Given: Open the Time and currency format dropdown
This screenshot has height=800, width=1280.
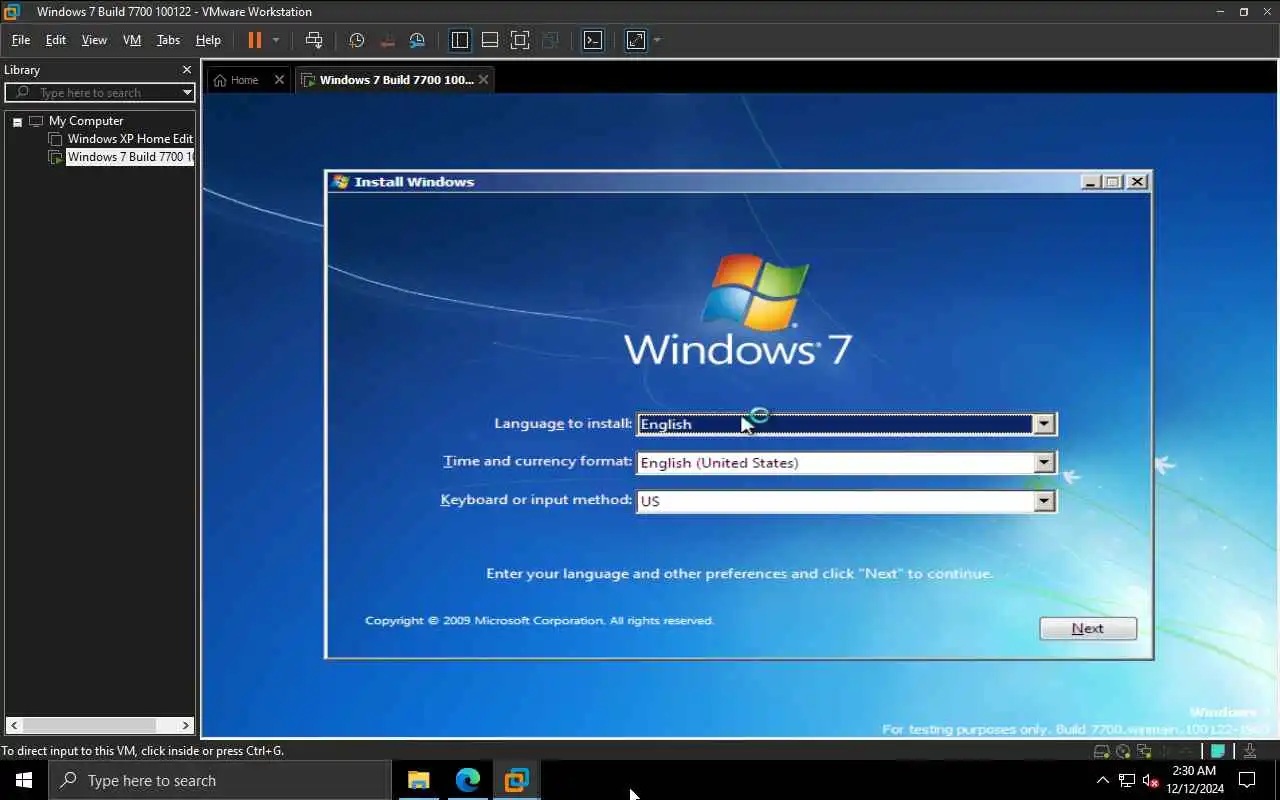Looking at the screenshot, I should [x=1044, y=462].
